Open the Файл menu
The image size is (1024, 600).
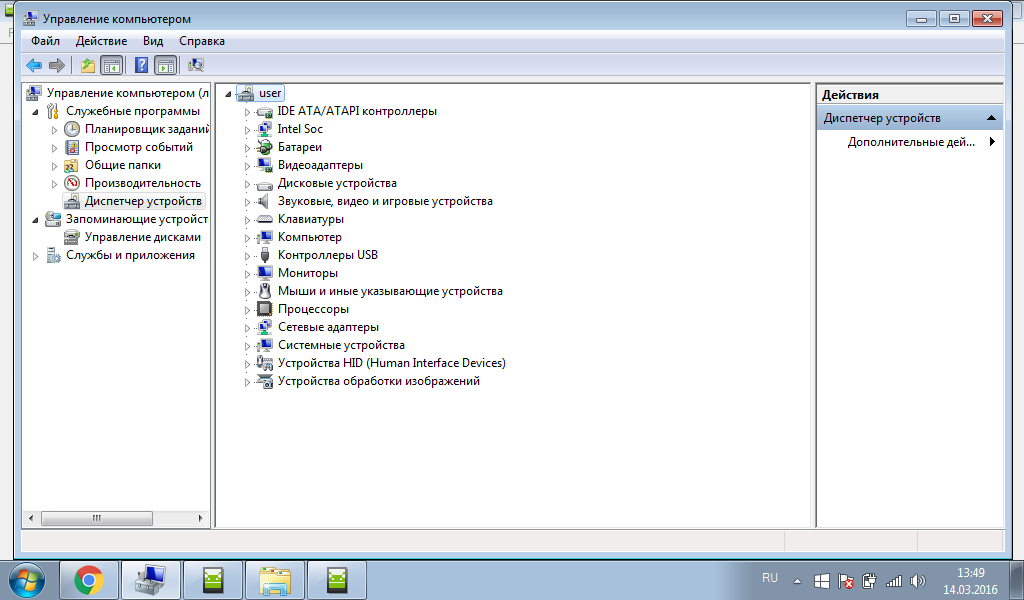pyautogui.click(x=45, y=41)
